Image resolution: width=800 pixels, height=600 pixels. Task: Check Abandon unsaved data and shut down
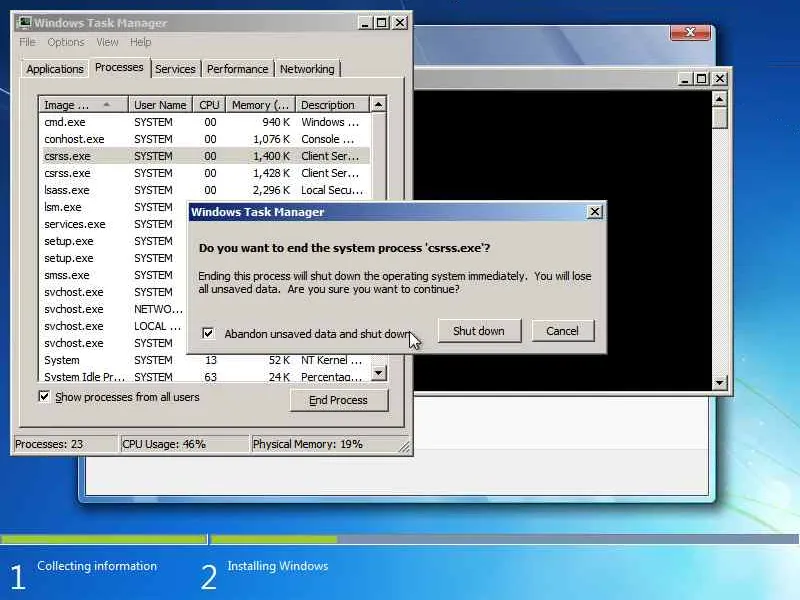pos(208,333)
